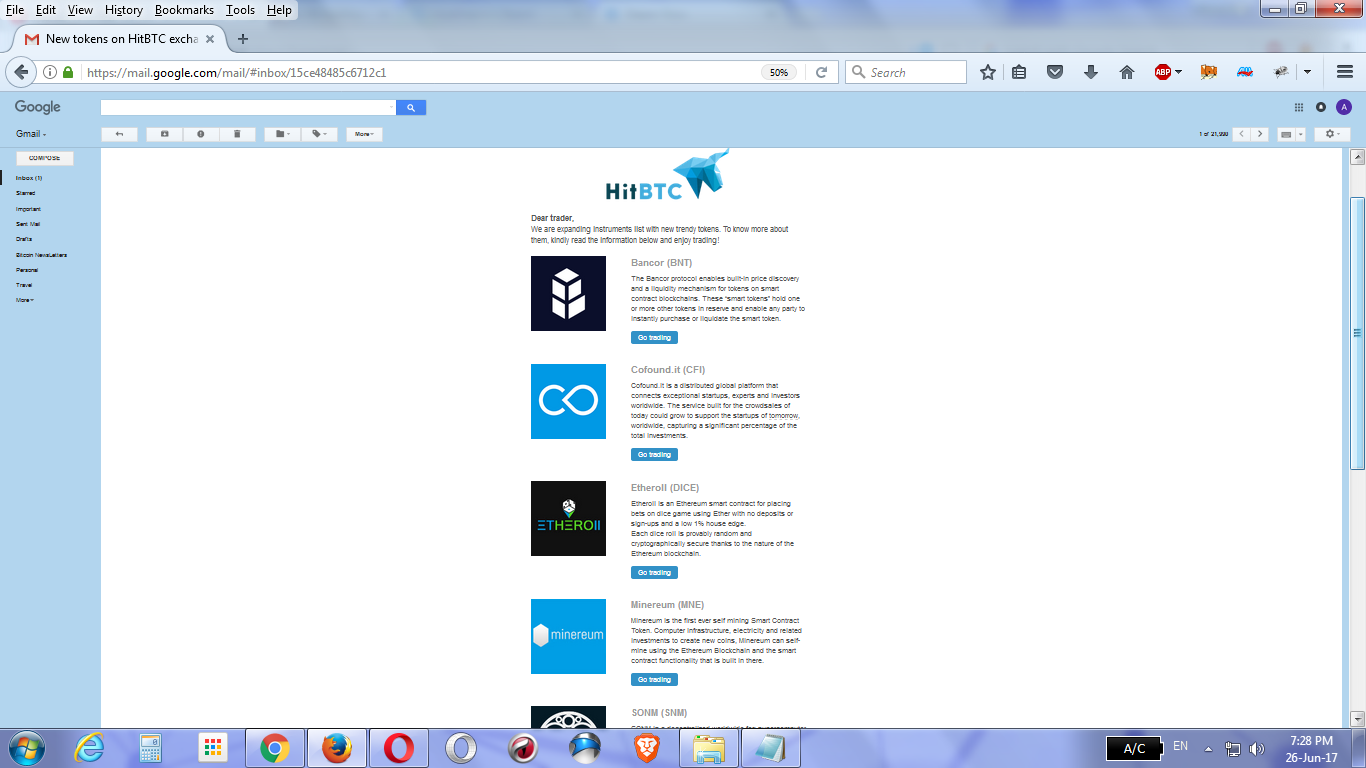This screenshot has height=768, width=1366.
Task: Open the Move to folder dropdown
Action: coord(282,134)
